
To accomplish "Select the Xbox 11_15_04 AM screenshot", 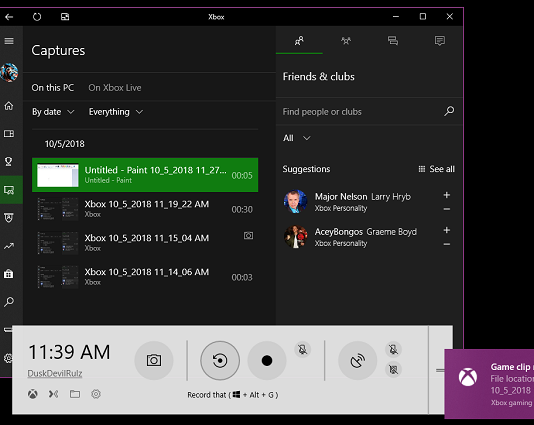I will point(145,243).
